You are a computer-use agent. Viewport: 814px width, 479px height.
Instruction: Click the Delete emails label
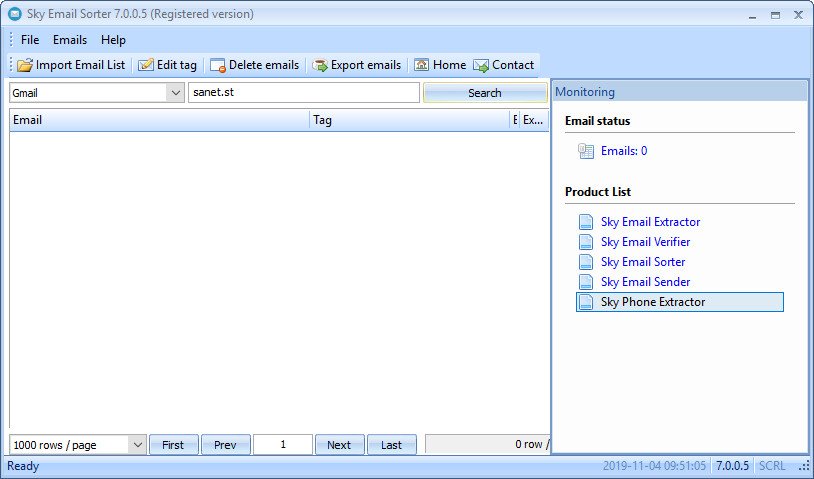(264, 65)
